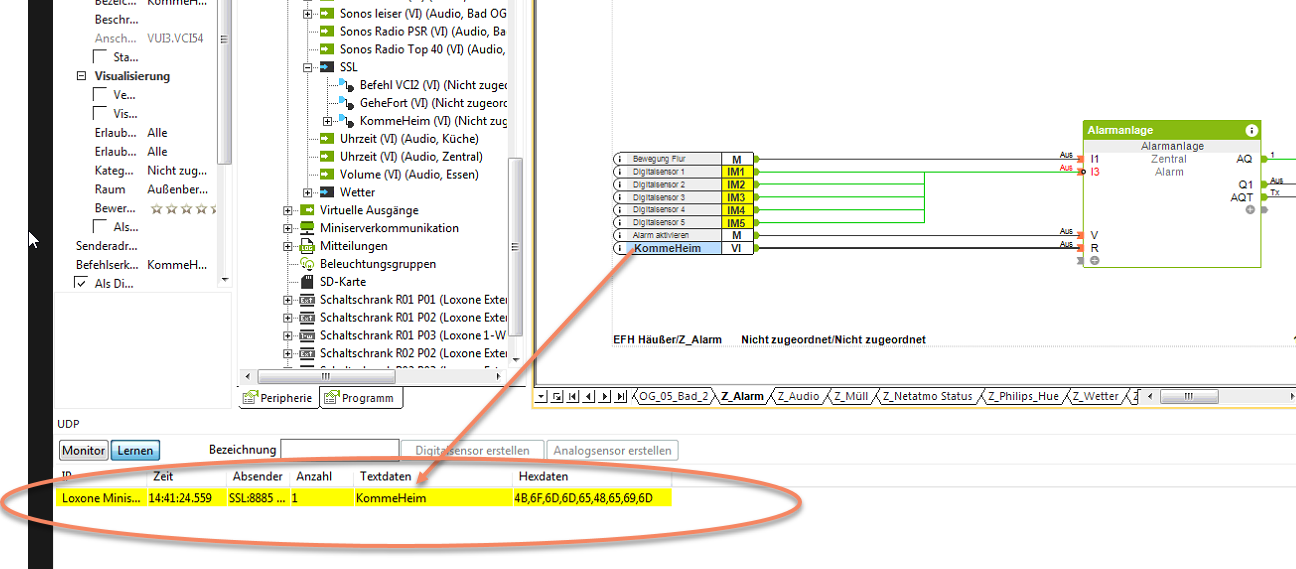Click Digitalsensor erstellen button

pyautogui.click(x=472, y=451)
